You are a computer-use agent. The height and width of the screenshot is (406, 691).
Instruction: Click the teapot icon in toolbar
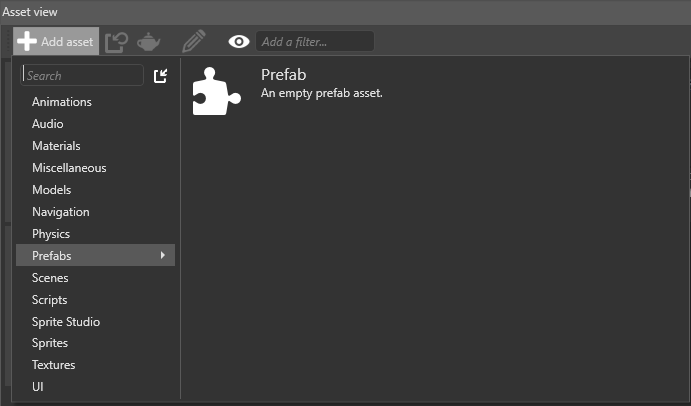click(x=149, y=42)
